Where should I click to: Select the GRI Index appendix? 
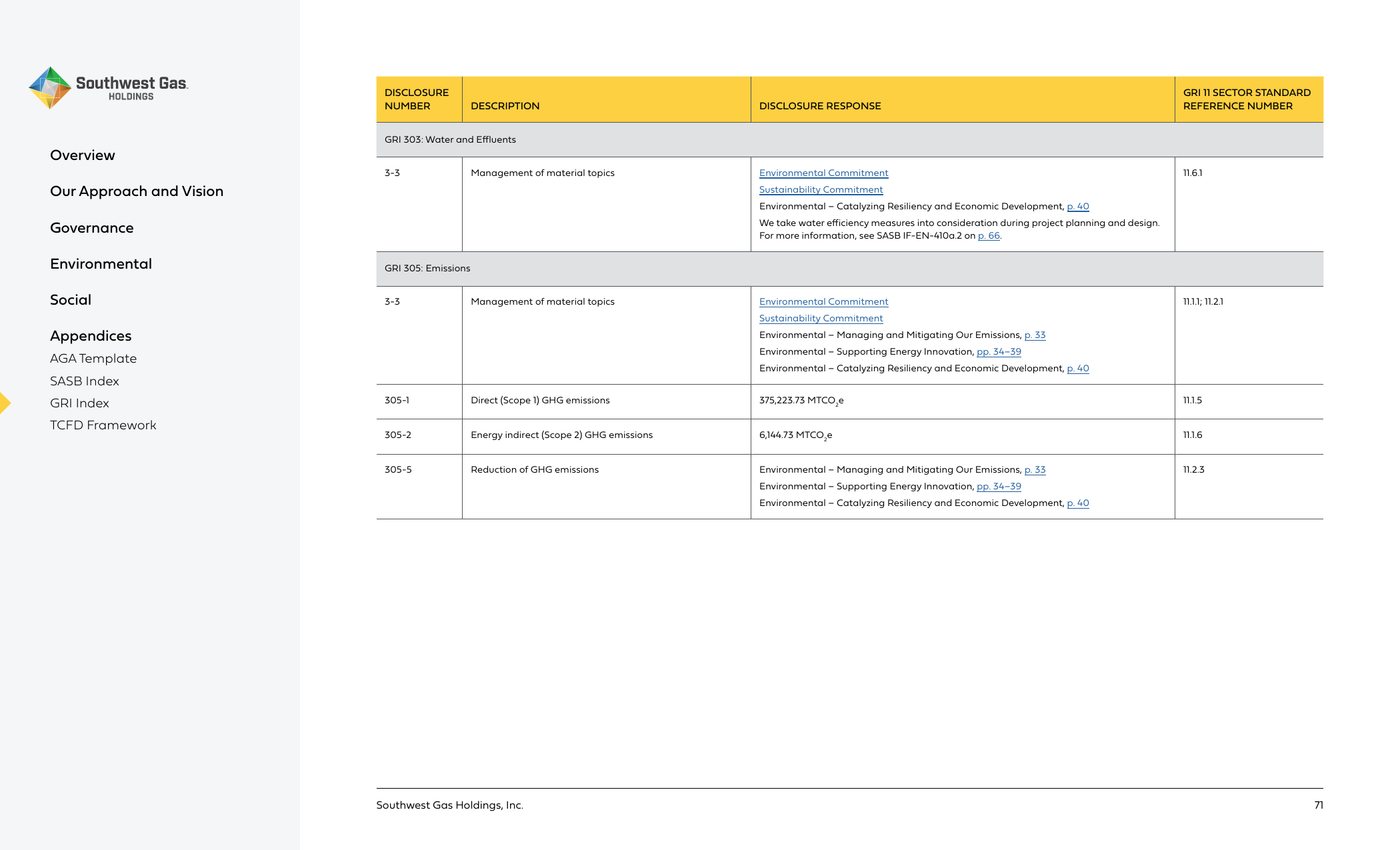pos(79,403)
